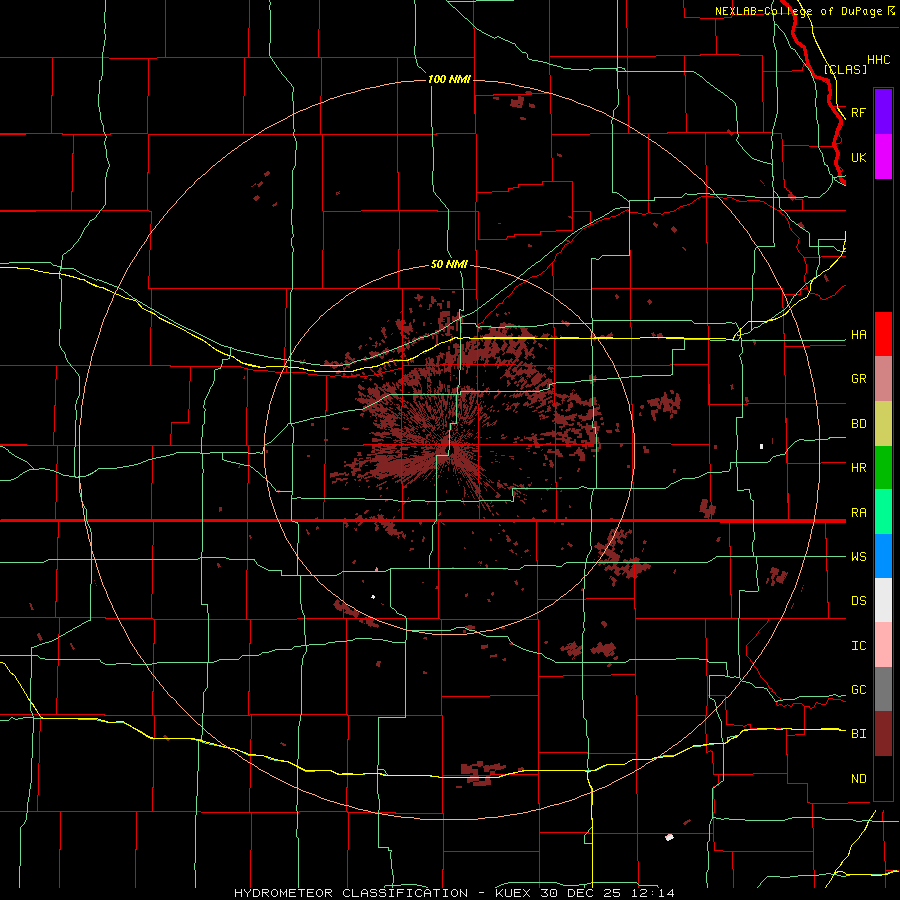
Task: Click the KUEX station identifier
Action: pyautogui.click(x=514, y=893)
